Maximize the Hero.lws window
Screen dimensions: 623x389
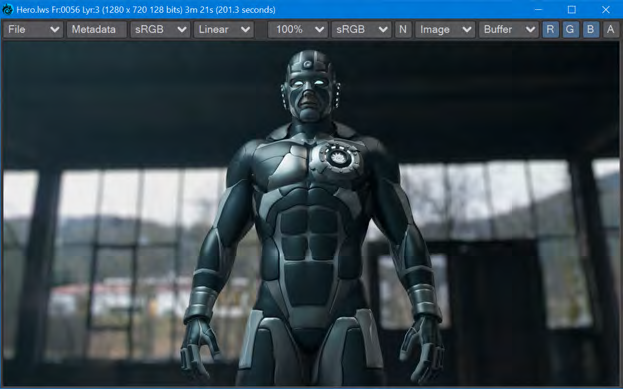572,10
